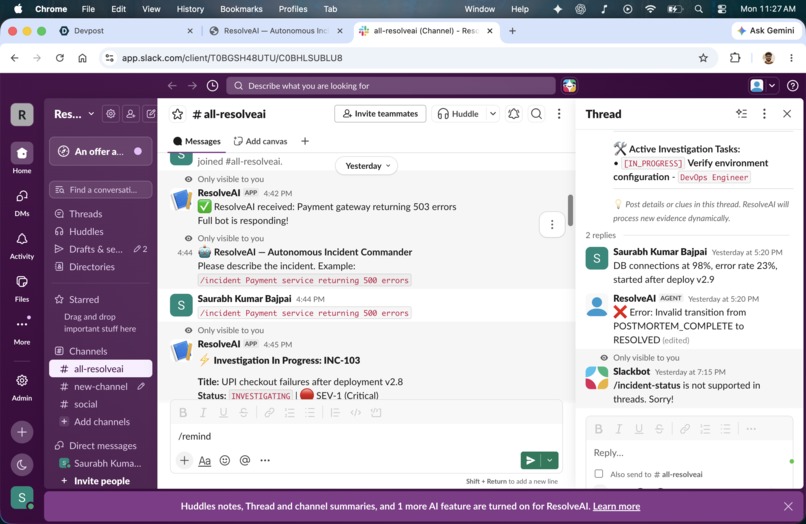Click the Slack AI colorful icon
The height and width of the screenshot is (524, 806).
coord(569,86)
